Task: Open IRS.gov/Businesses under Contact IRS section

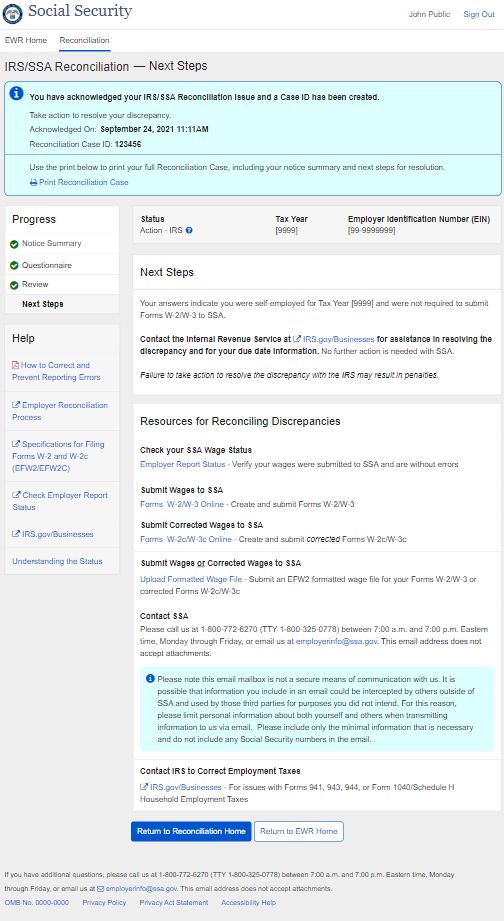Action: click(x=186, y=787)
